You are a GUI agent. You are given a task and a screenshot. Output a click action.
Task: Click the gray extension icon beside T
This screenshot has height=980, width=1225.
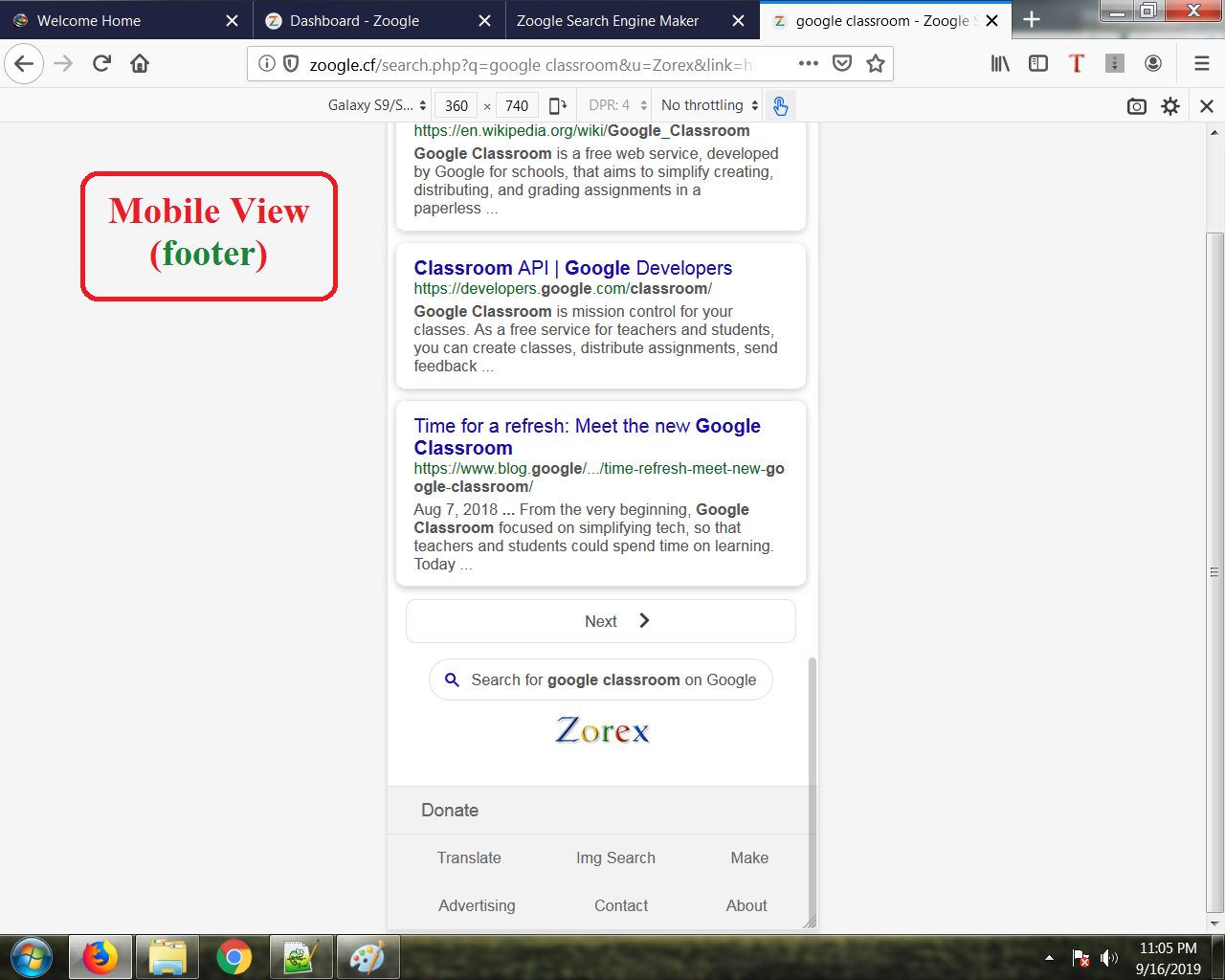click(x=1115, y=64)
